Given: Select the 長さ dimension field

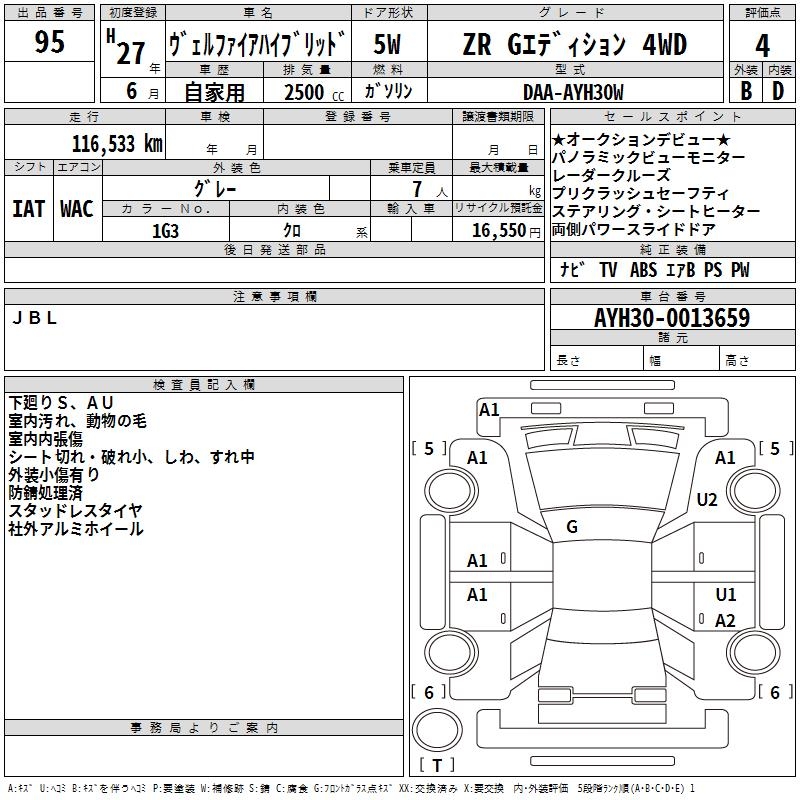Looking at the screenshot, I should (x=597, y=360).
